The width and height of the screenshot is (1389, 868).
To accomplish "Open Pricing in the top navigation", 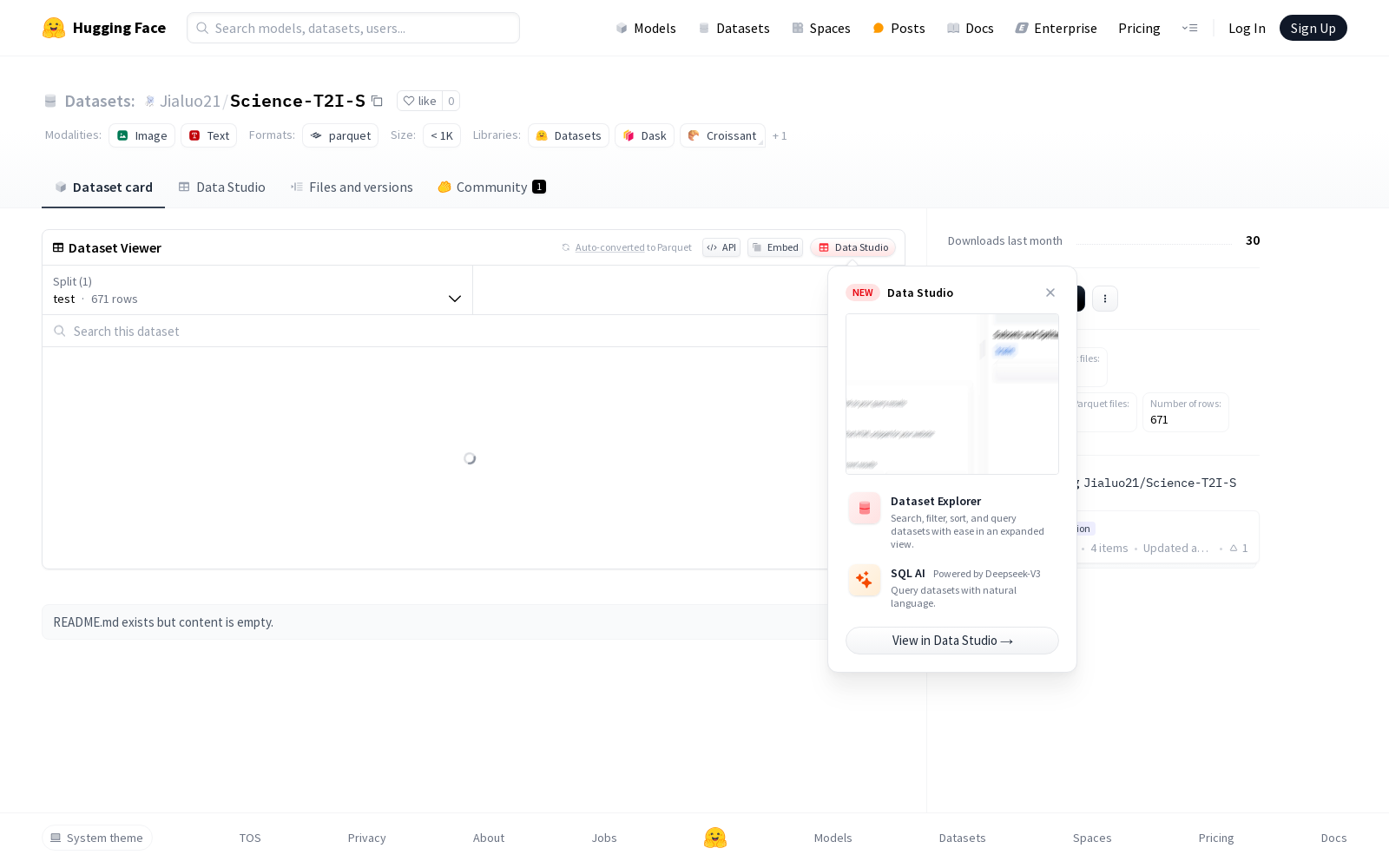I will (x=1139, y=28).
